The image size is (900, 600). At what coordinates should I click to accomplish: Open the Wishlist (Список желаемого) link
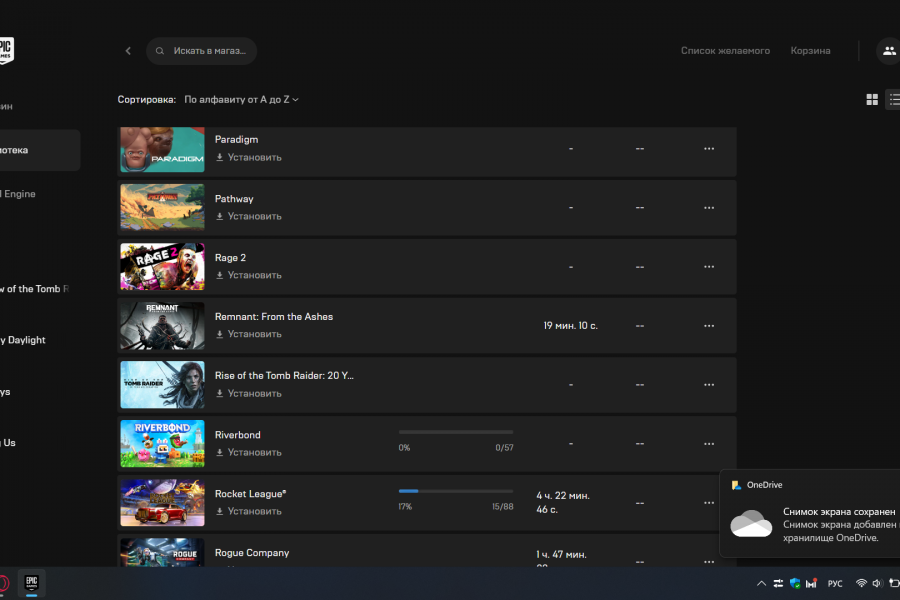pyautogui.click(x=726, y=51)
